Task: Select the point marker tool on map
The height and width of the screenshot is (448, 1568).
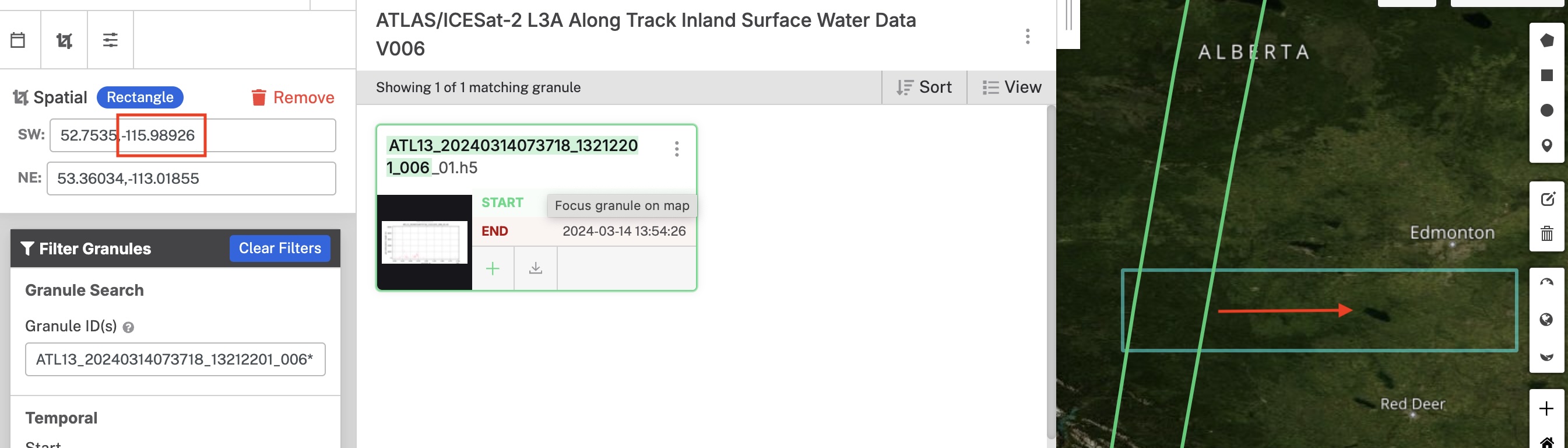Action: click(1546, 145)
